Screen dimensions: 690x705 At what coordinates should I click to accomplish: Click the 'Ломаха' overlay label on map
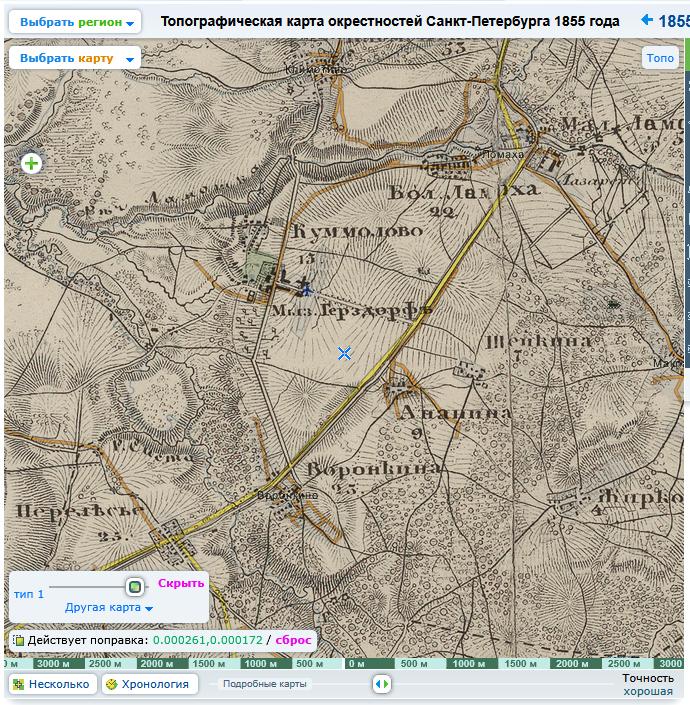(x=503, y=155)
